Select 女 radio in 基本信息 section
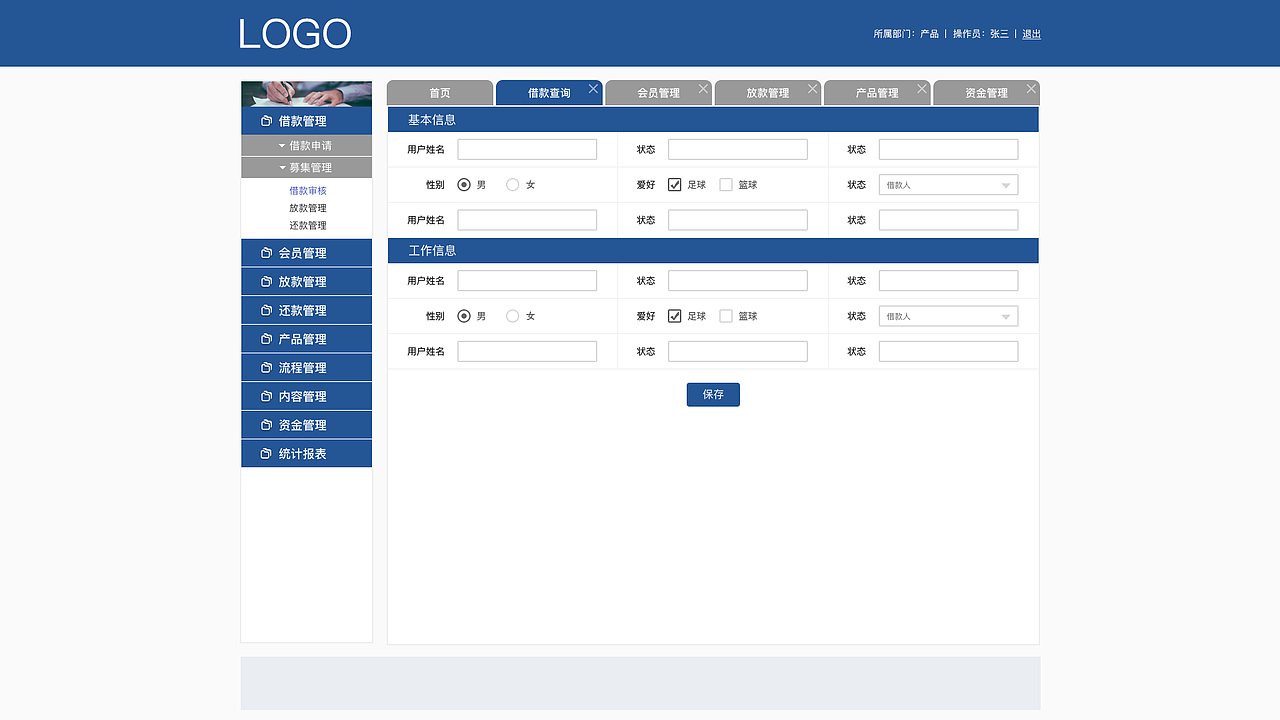The height and width of the screenshot is (720, 1280). (513, 185)
